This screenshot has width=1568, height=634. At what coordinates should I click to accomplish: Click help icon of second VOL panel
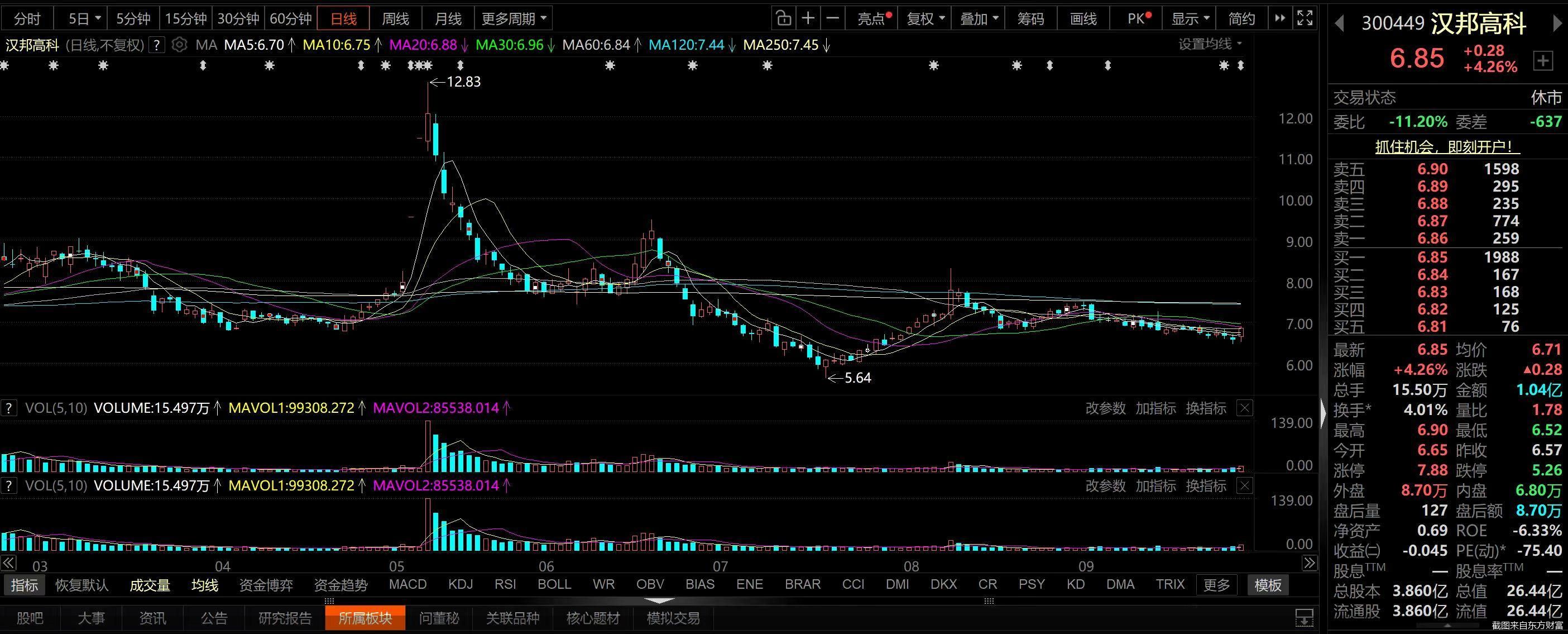[x=8, y=486]
